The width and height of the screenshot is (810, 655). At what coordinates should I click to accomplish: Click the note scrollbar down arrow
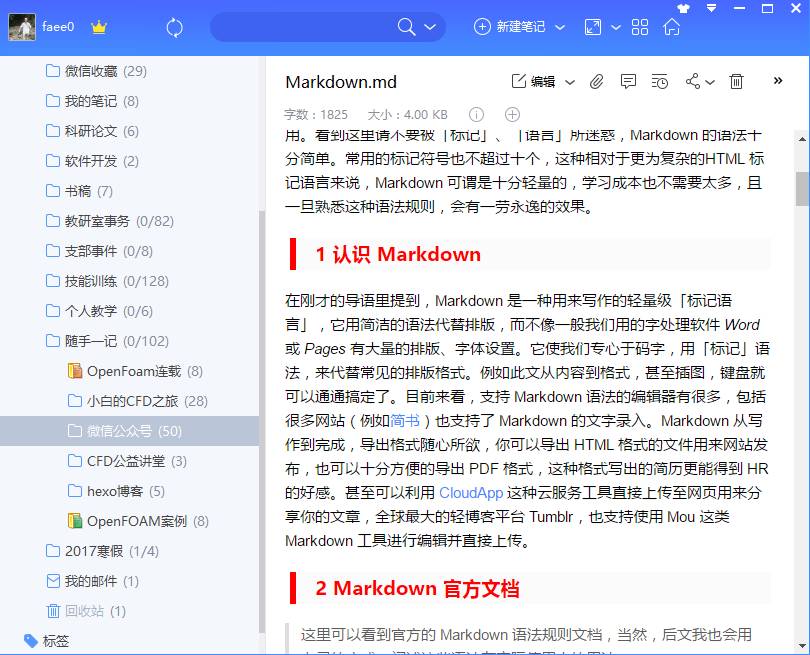(802, 646)
